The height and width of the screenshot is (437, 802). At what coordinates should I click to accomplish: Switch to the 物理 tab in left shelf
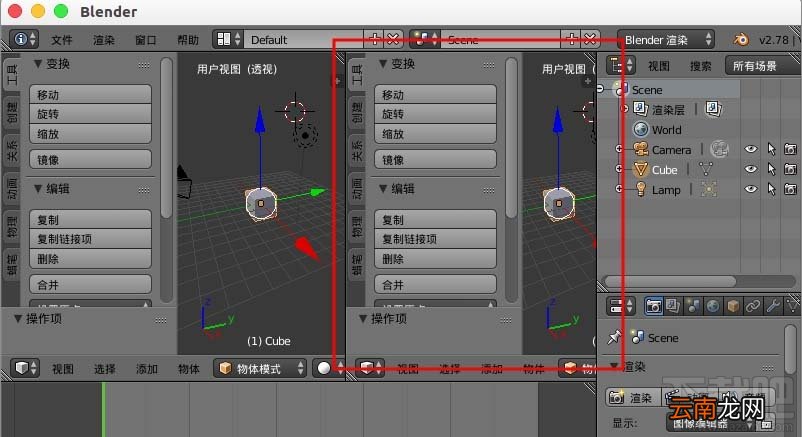pos(12,226)
